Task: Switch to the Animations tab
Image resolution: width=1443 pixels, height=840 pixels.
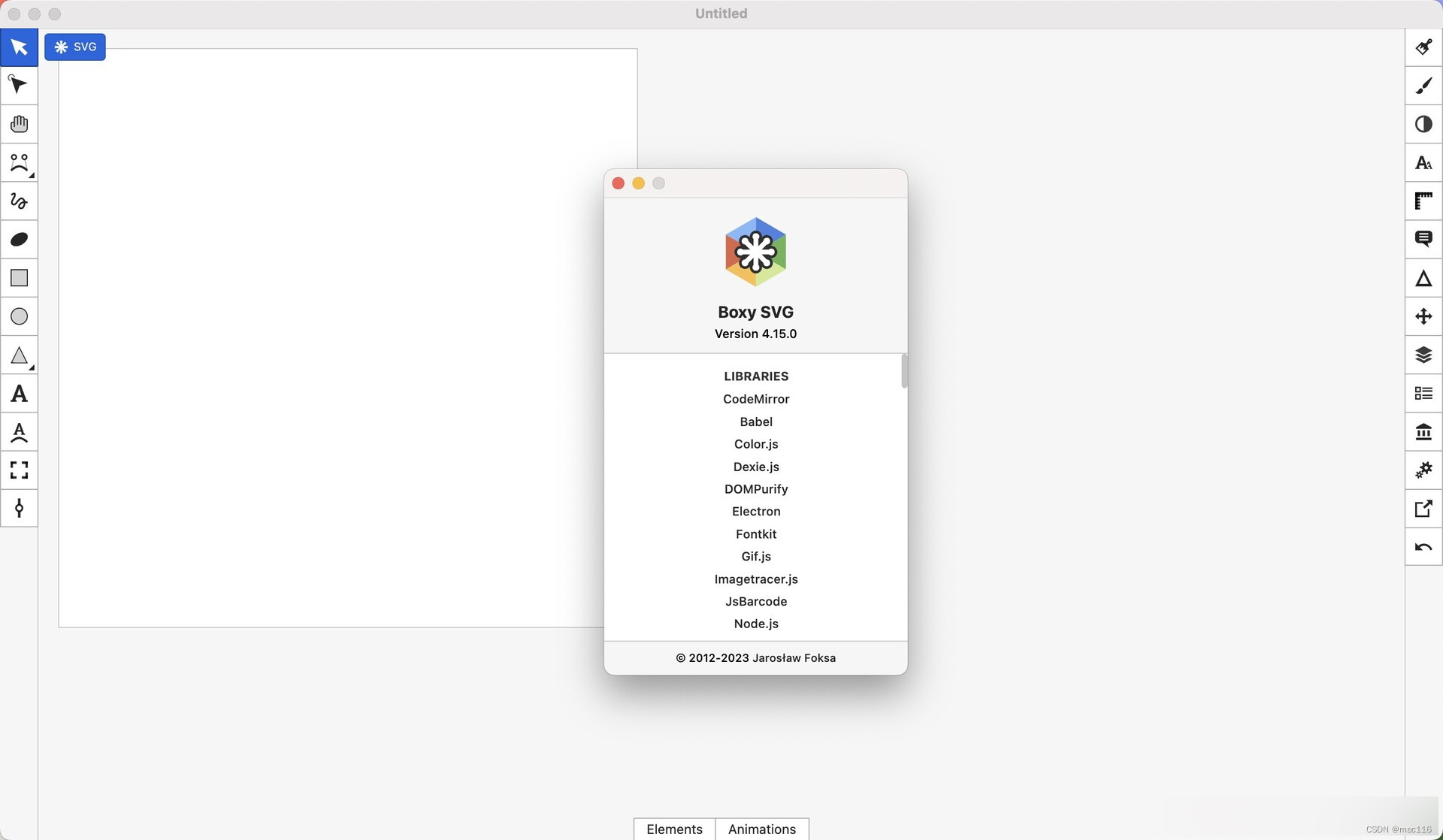Action: [x=761, y=828]
